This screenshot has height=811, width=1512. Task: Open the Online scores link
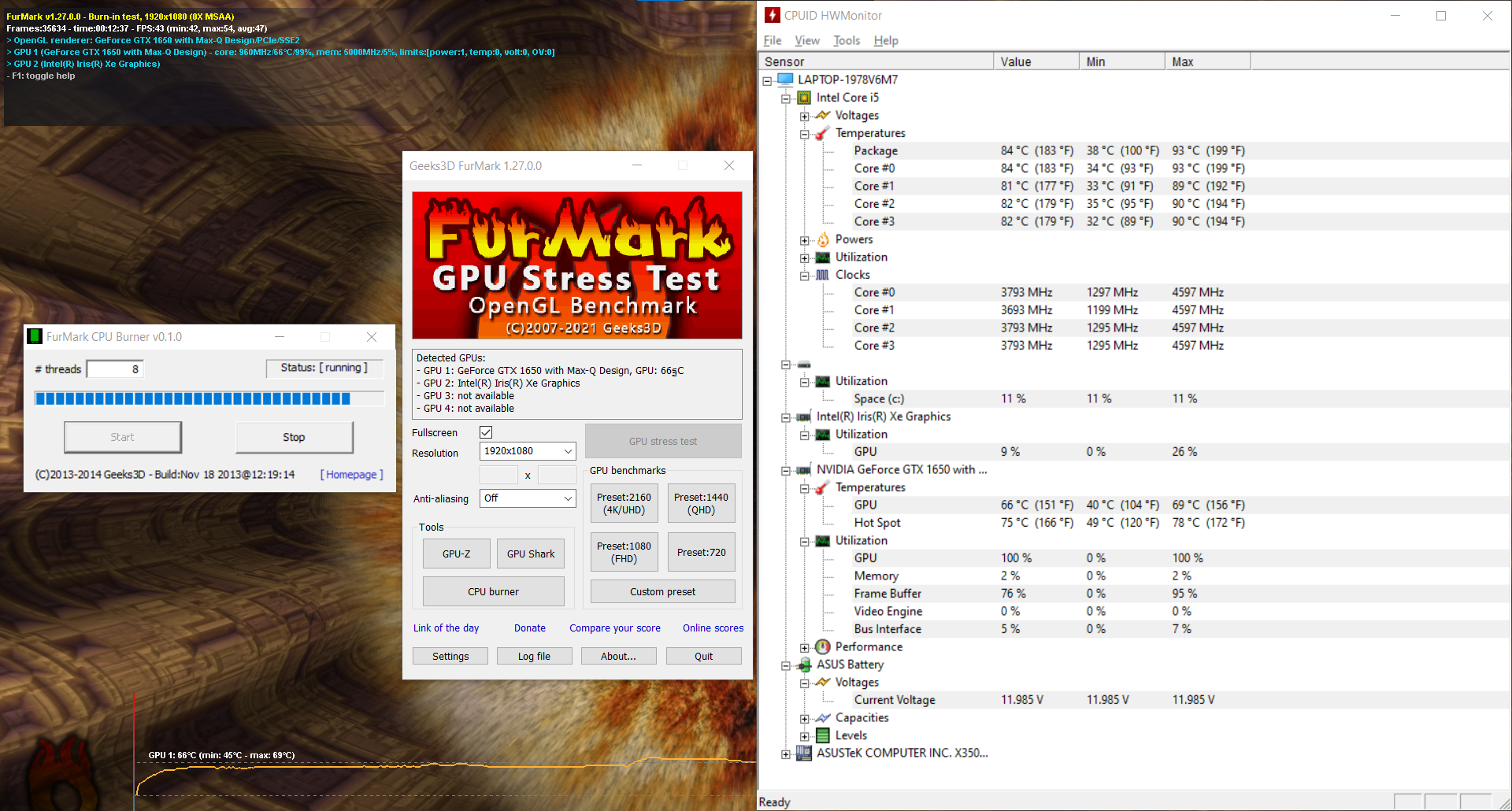tap(713, 628)
